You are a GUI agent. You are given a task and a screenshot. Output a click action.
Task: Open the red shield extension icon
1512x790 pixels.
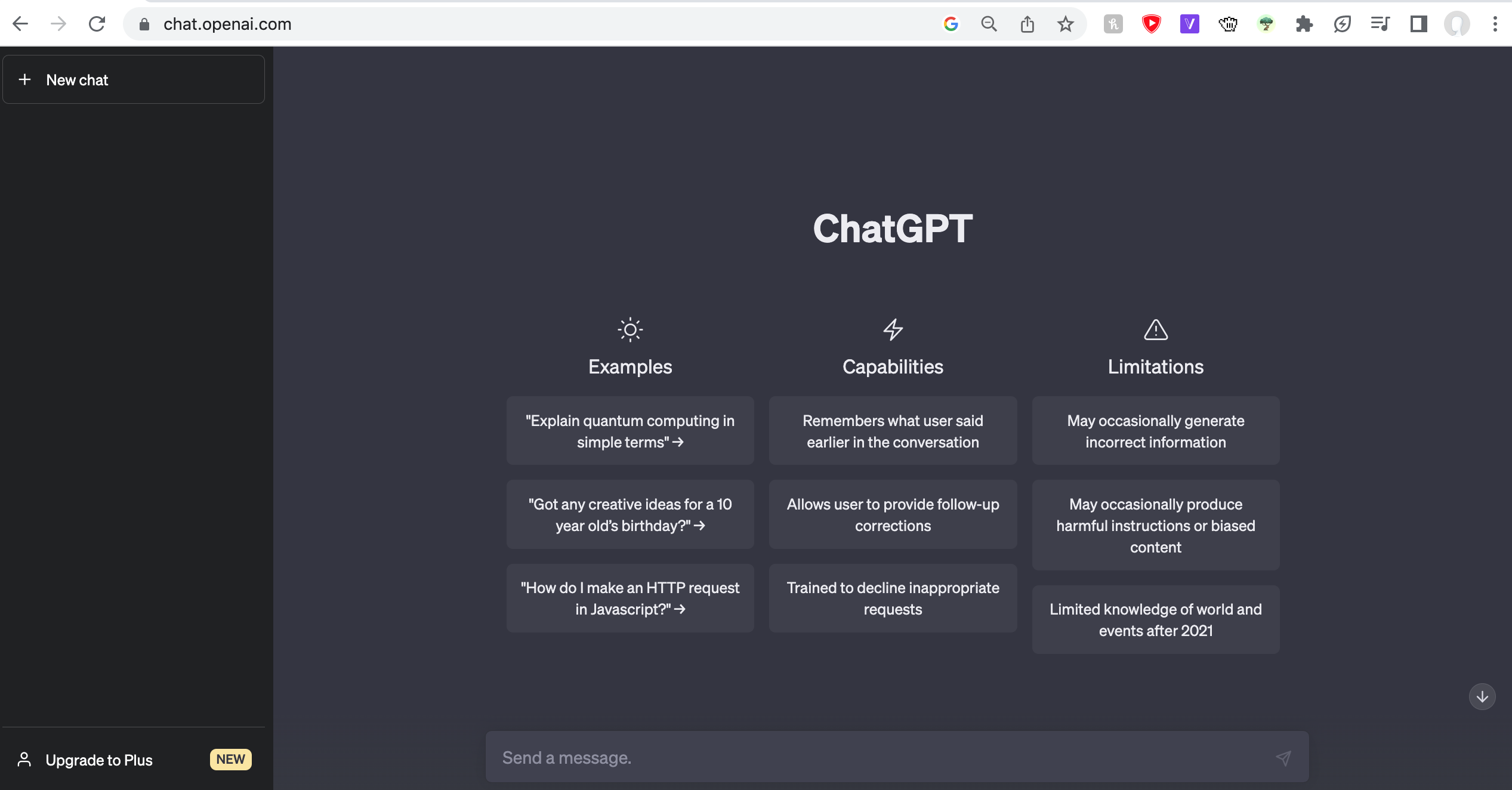pyautogui.click(x=1151, y=24)
